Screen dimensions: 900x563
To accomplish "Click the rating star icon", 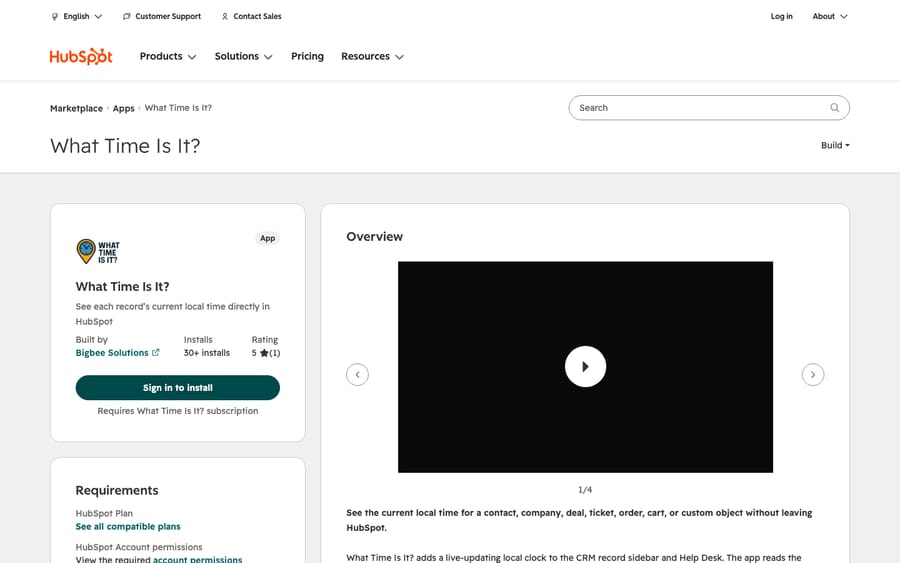I will [x=264, y=353].
